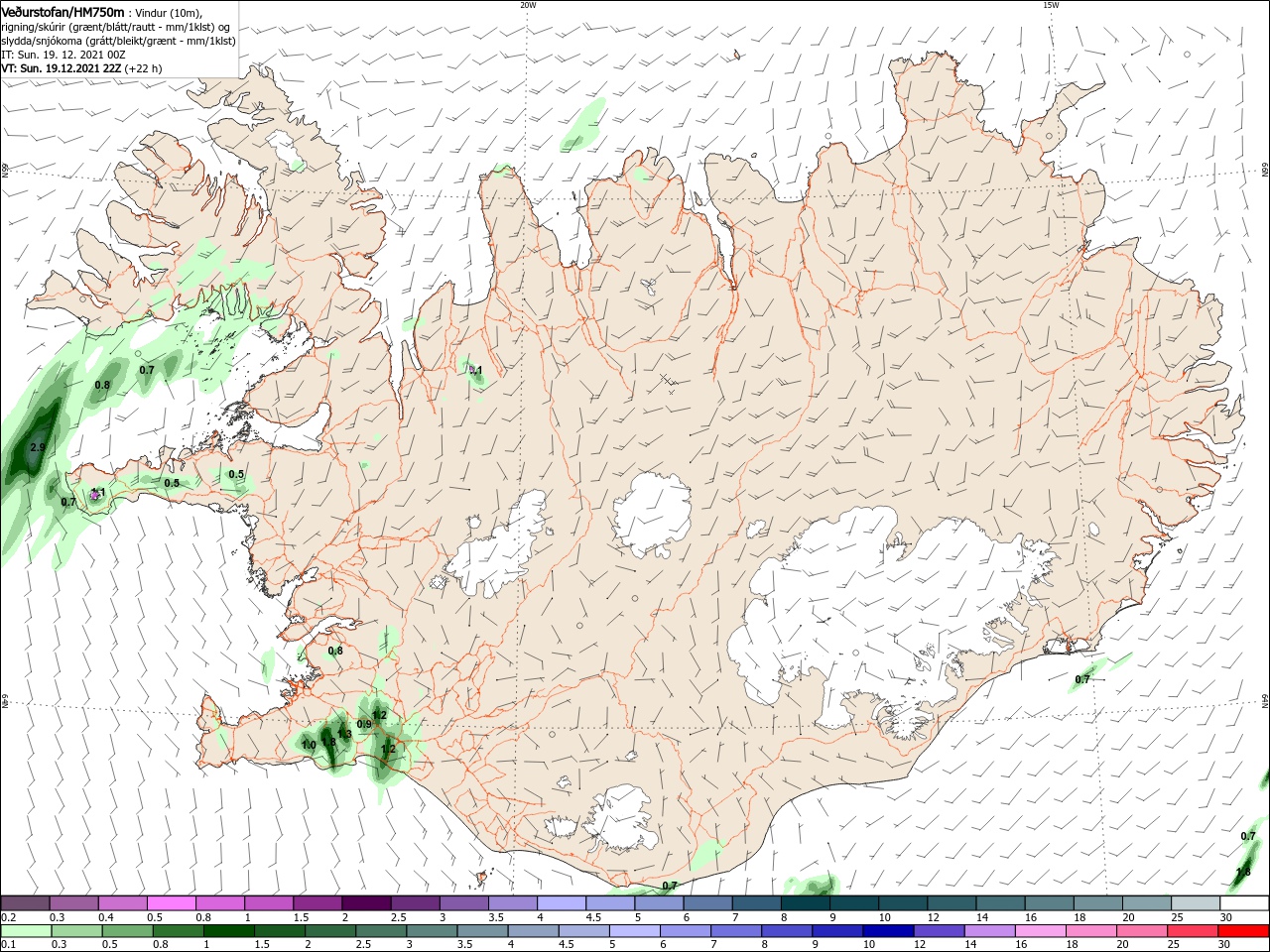The height and width of the screenshot is (952, 1270).
Task: Click the 15W longitude label
Action: tap(1051, 5)
